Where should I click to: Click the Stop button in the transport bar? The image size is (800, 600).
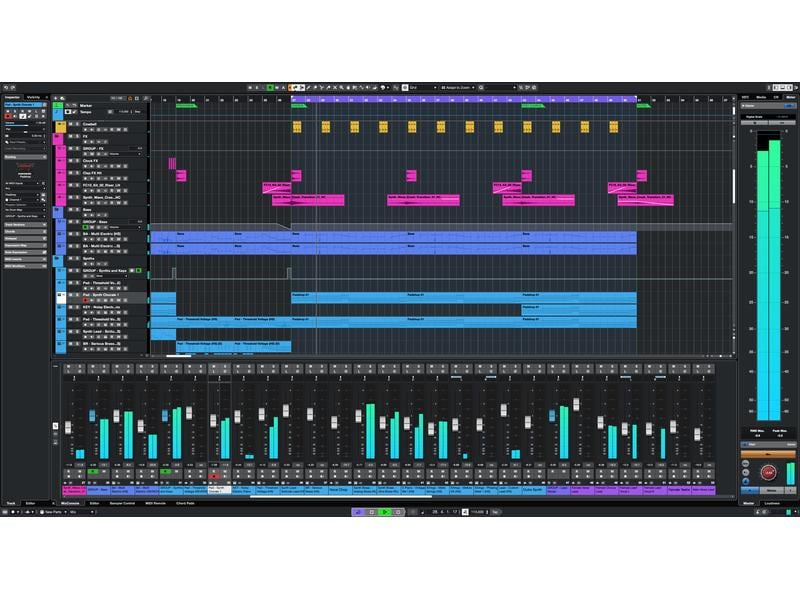372,512
